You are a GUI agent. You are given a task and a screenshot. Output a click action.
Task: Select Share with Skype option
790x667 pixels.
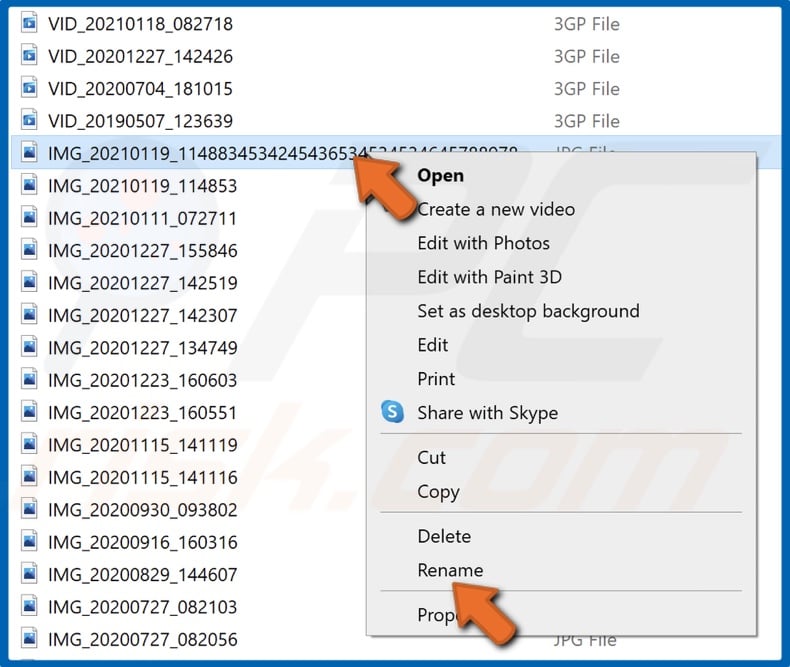[x=488, y=413]
